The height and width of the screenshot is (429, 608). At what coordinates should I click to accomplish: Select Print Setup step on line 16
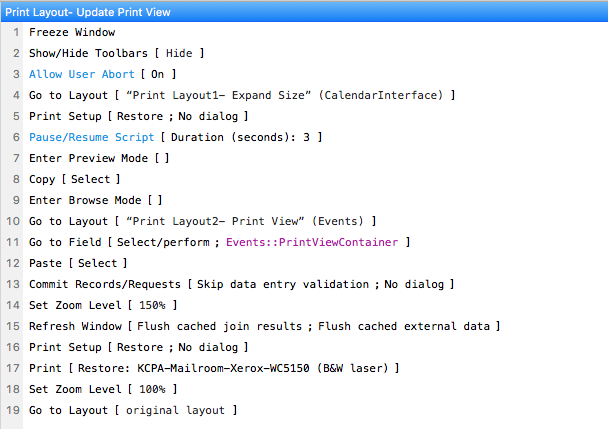coord(138,347)
